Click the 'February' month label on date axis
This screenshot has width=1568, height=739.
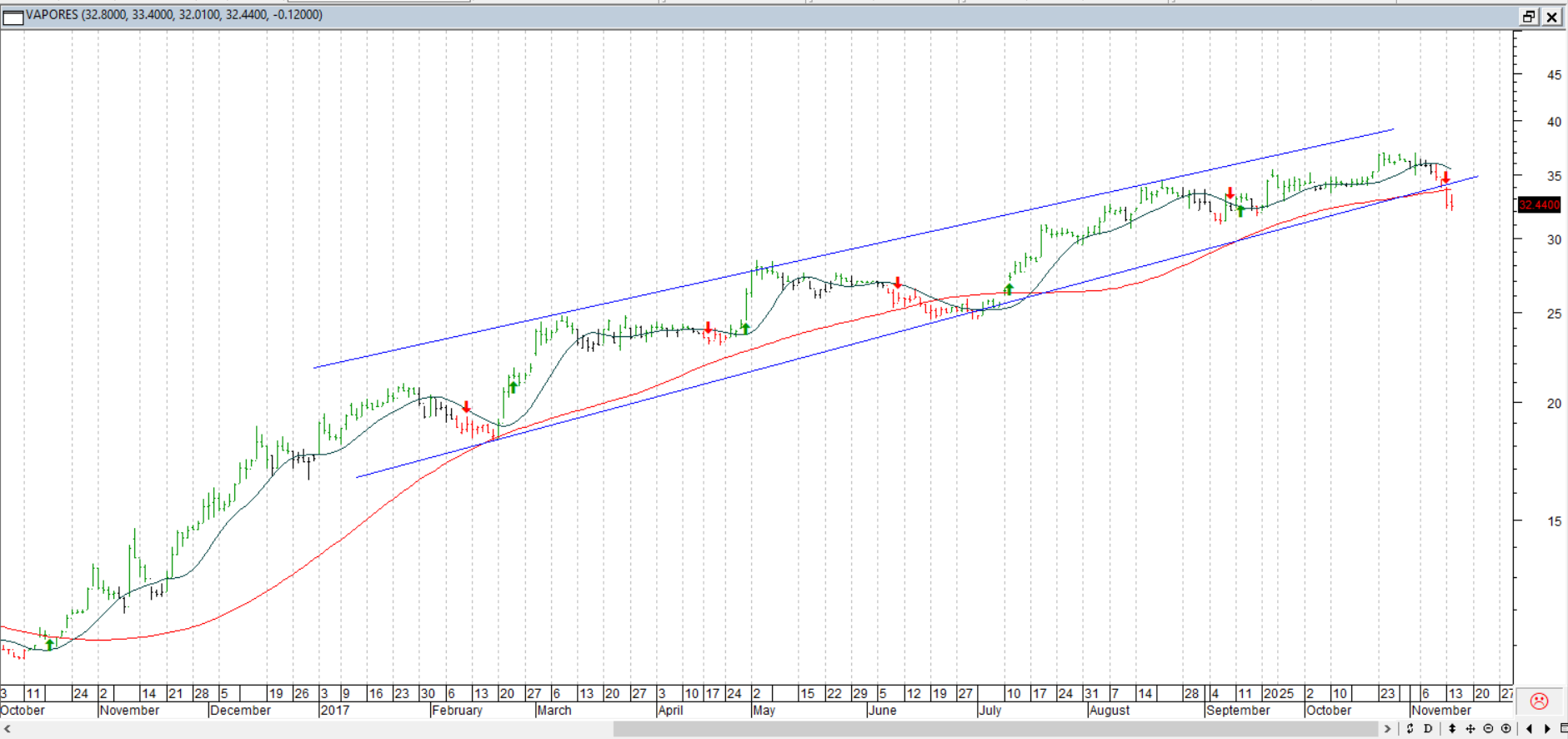click(457, 711)
